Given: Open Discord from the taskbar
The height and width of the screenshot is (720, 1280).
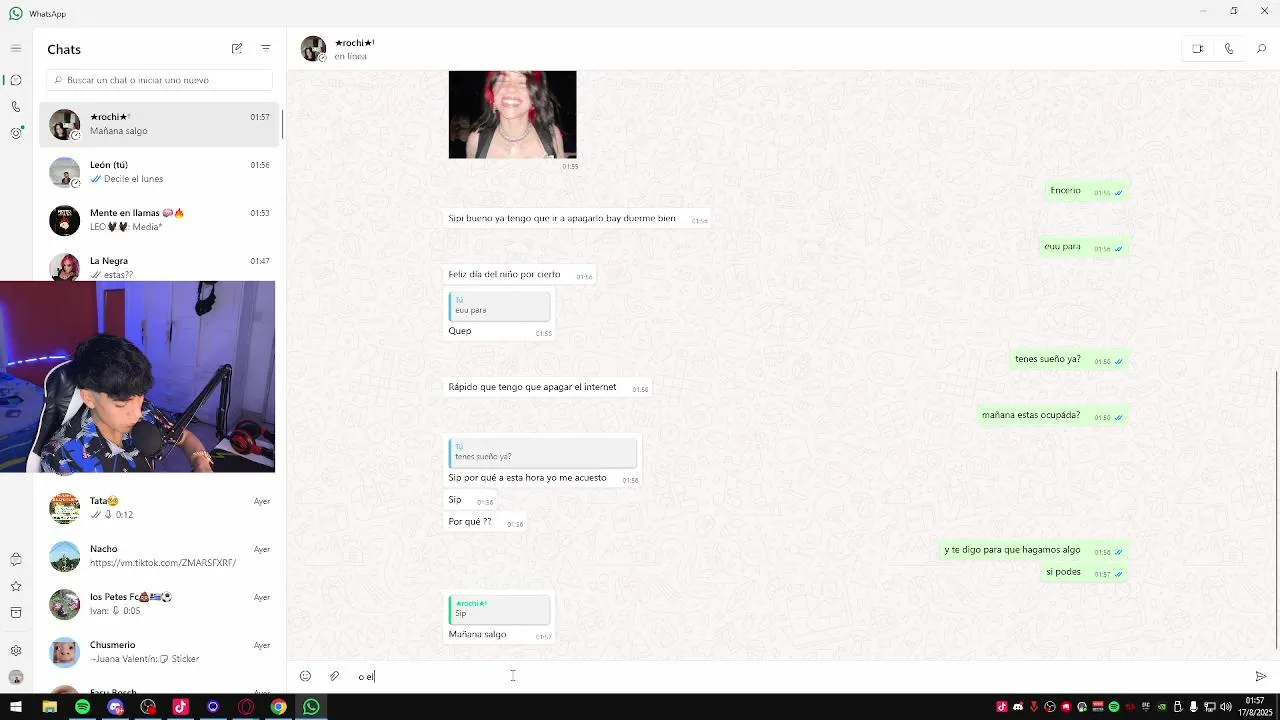Looking at the screenshot, I should click(115, 707).
